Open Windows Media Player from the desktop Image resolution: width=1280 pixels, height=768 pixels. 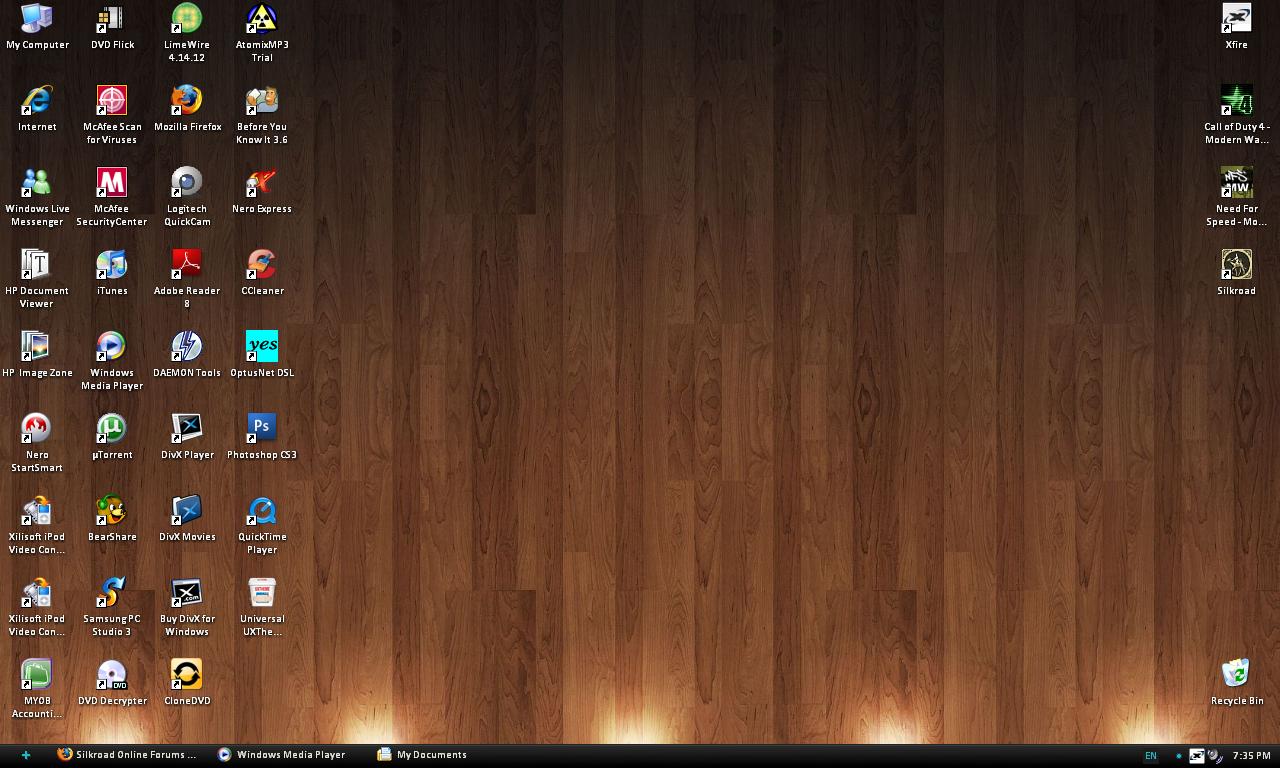pyautogui.click(x=111, y=345)
